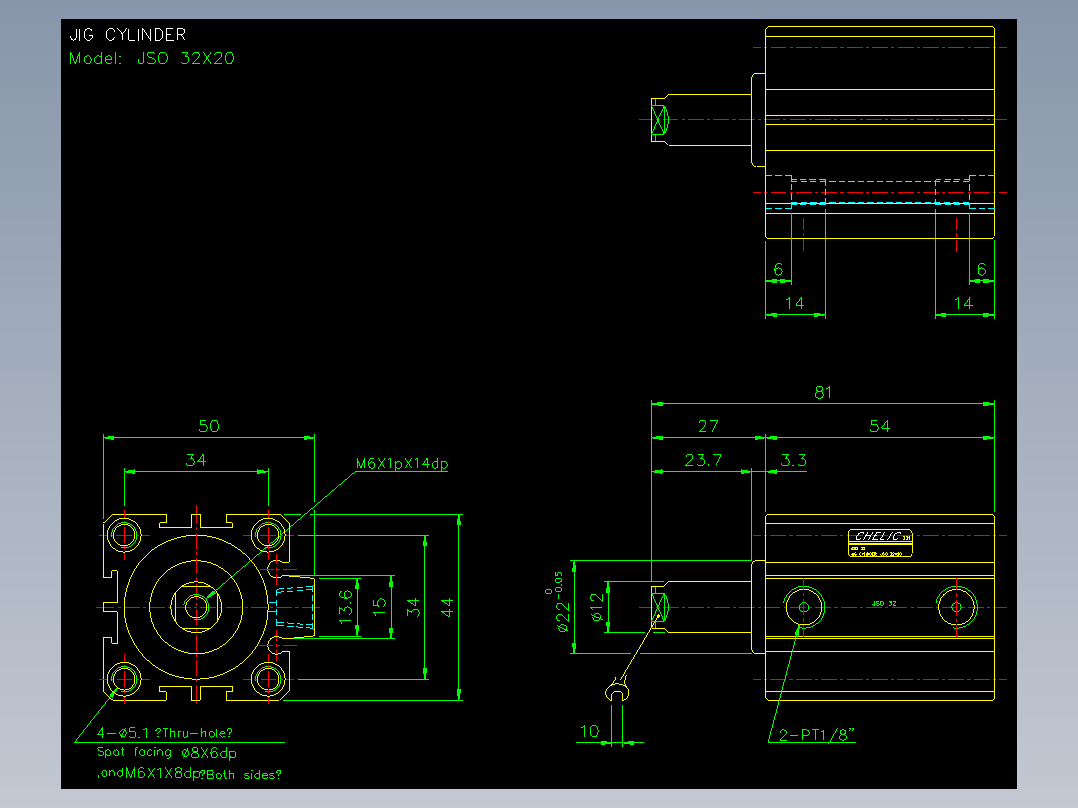Click the 81 overall length dimension
The height and width of the screenshot is (808, 1078).
(823, 393)
